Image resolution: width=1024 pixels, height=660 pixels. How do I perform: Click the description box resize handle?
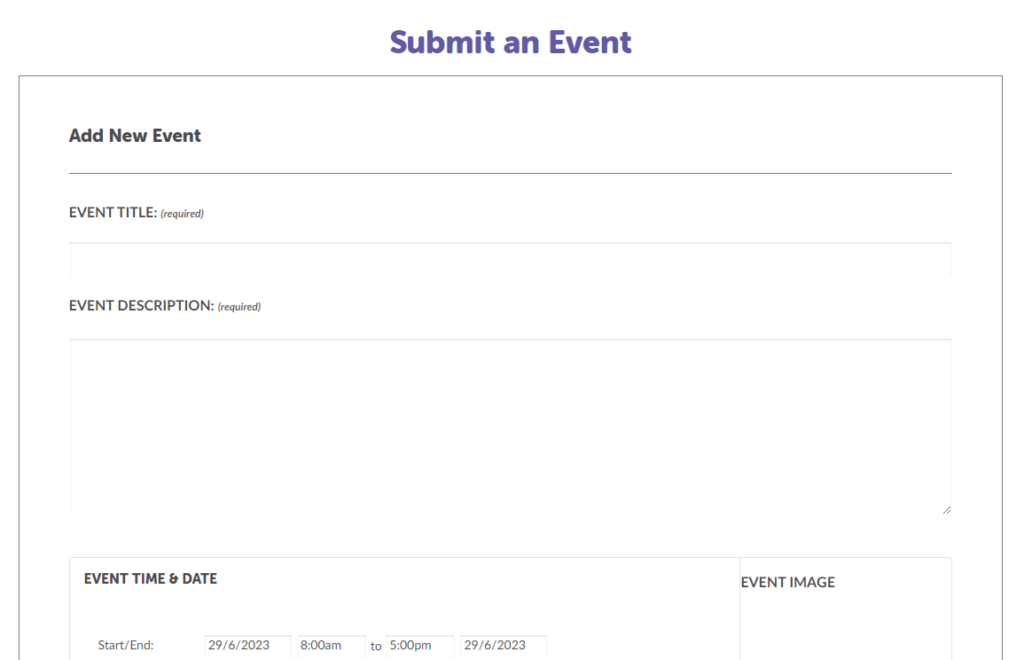[x=945, y=509]
